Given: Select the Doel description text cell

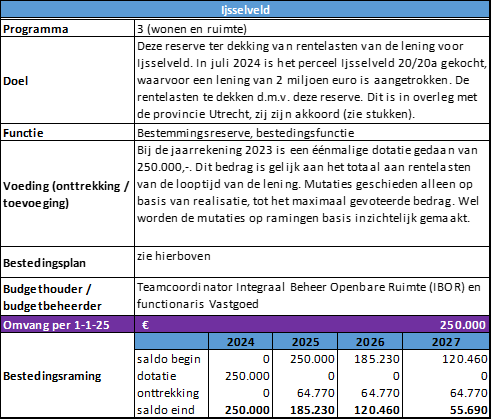Looking at the screenshot, I should tap(312, 80).
